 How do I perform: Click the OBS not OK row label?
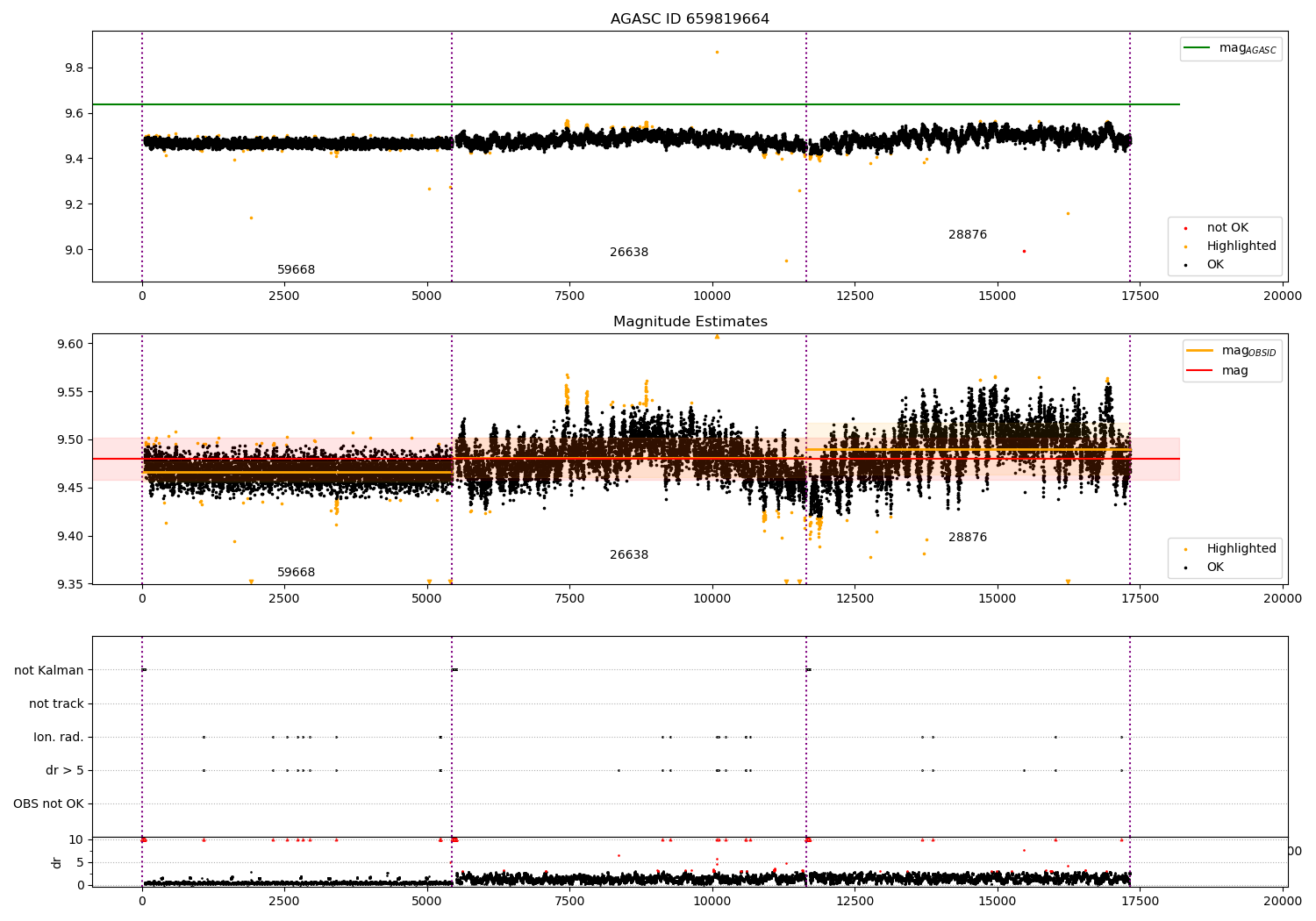pos(48,804)
